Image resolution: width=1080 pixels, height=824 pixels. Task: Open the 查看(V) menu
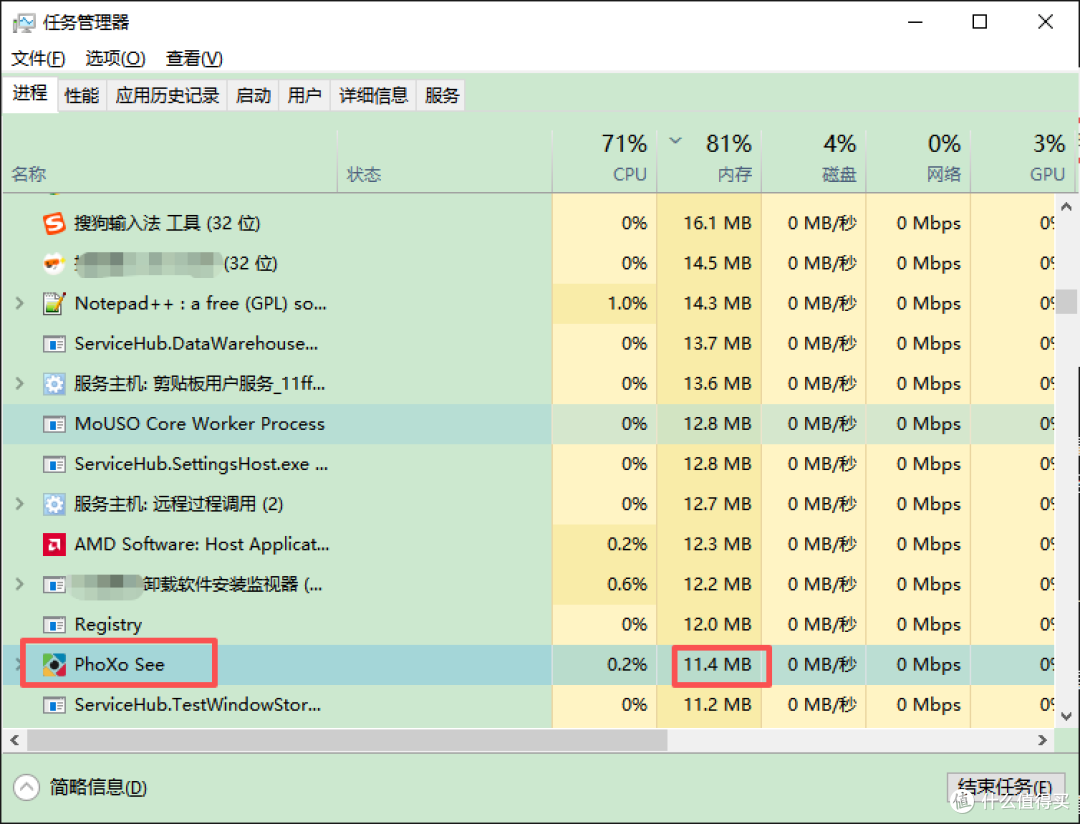[x=194, y=59]
